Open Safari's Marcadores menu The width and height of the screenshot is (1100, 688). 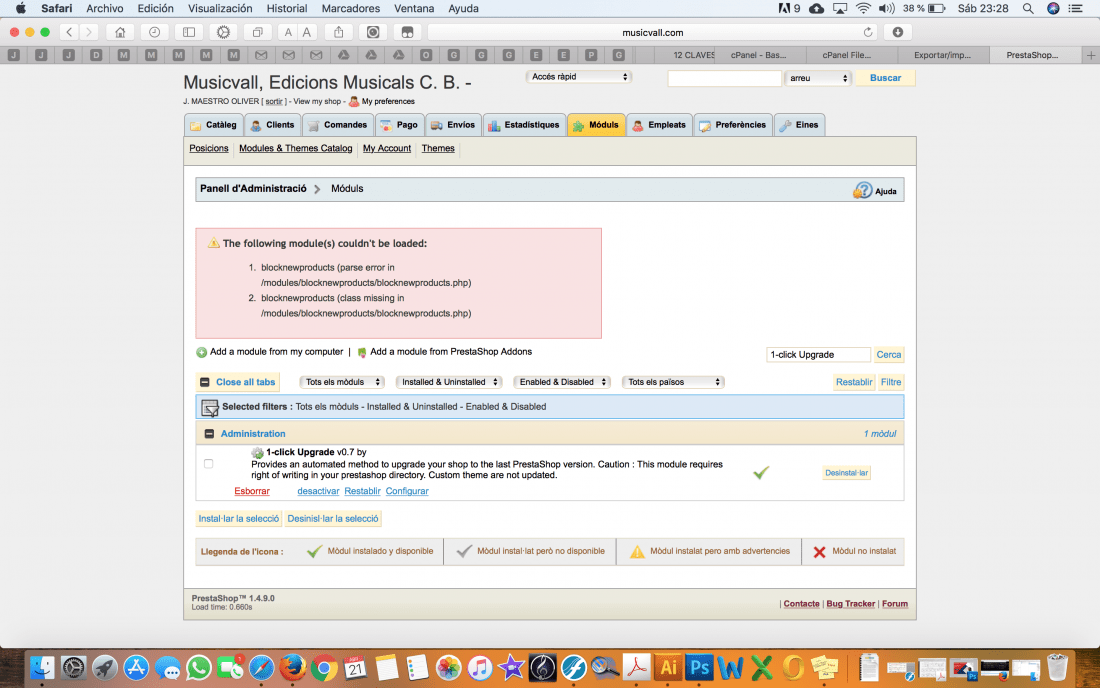[x=351, y=8]
